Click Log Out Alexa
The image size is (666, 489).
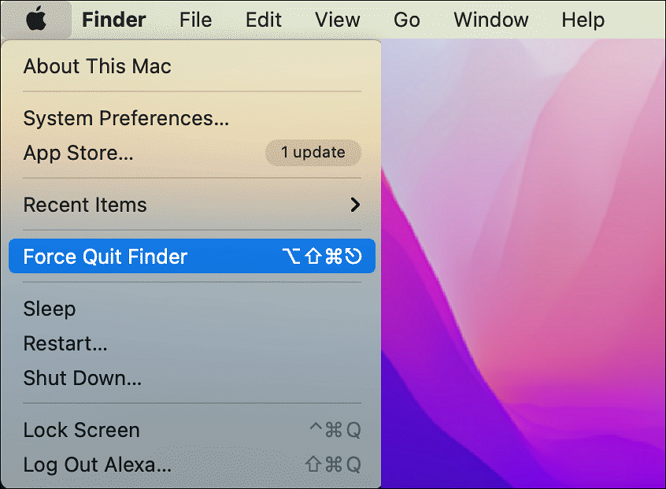pos(97,465)
